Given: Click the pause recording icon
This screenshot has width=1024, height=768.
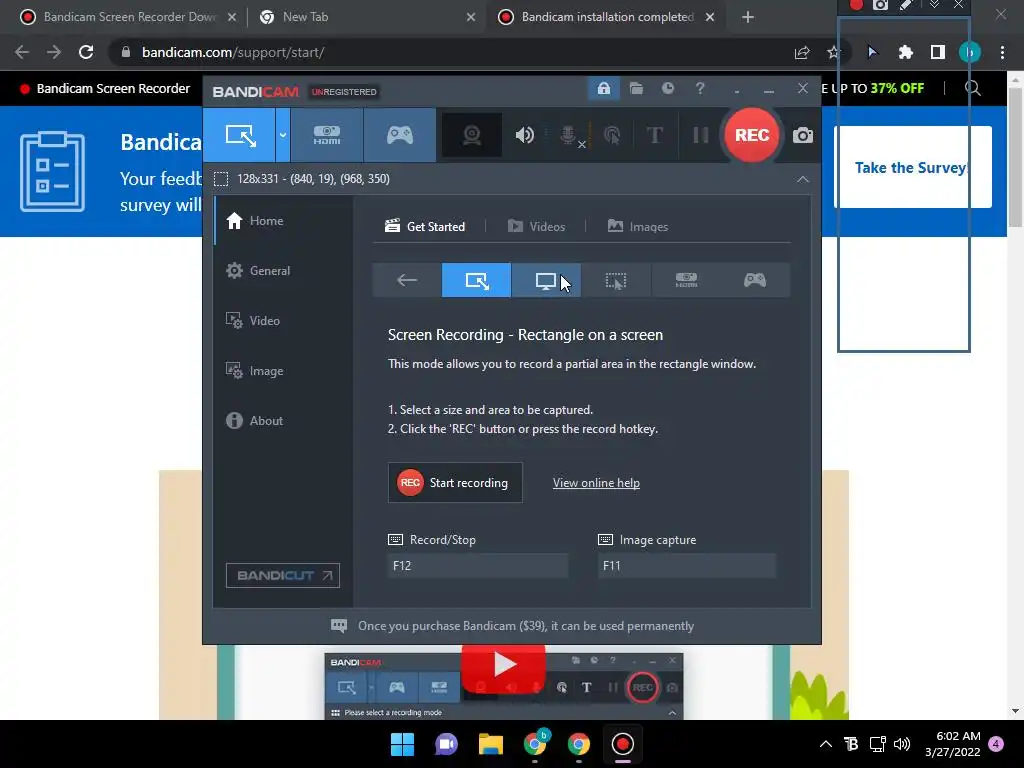Looking at the screenshot, I should (x=700, y=135).
